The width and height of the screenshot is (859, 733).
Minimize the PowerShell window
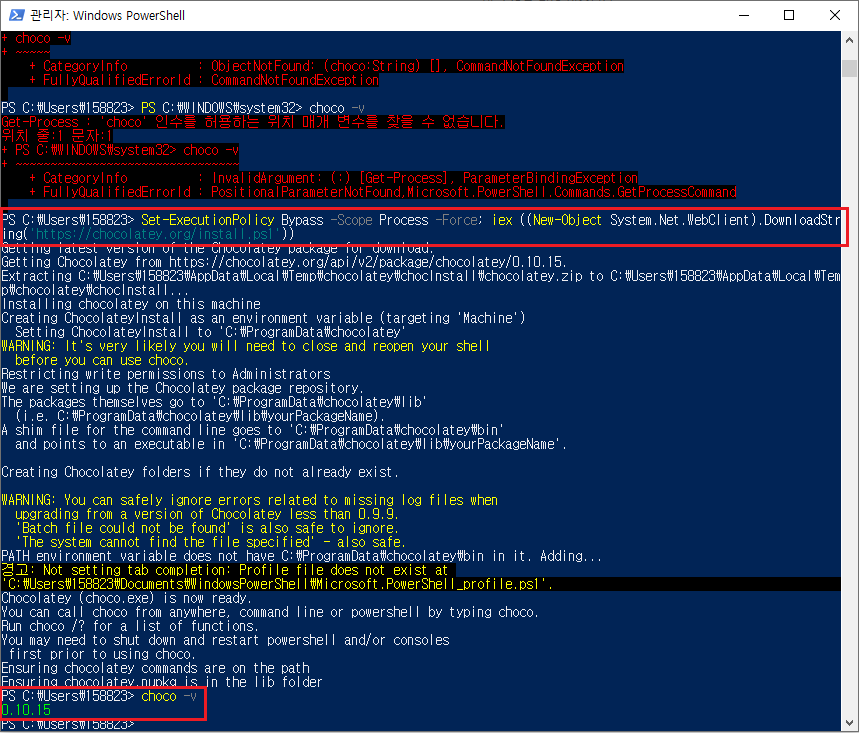click(x=743, y=15)
